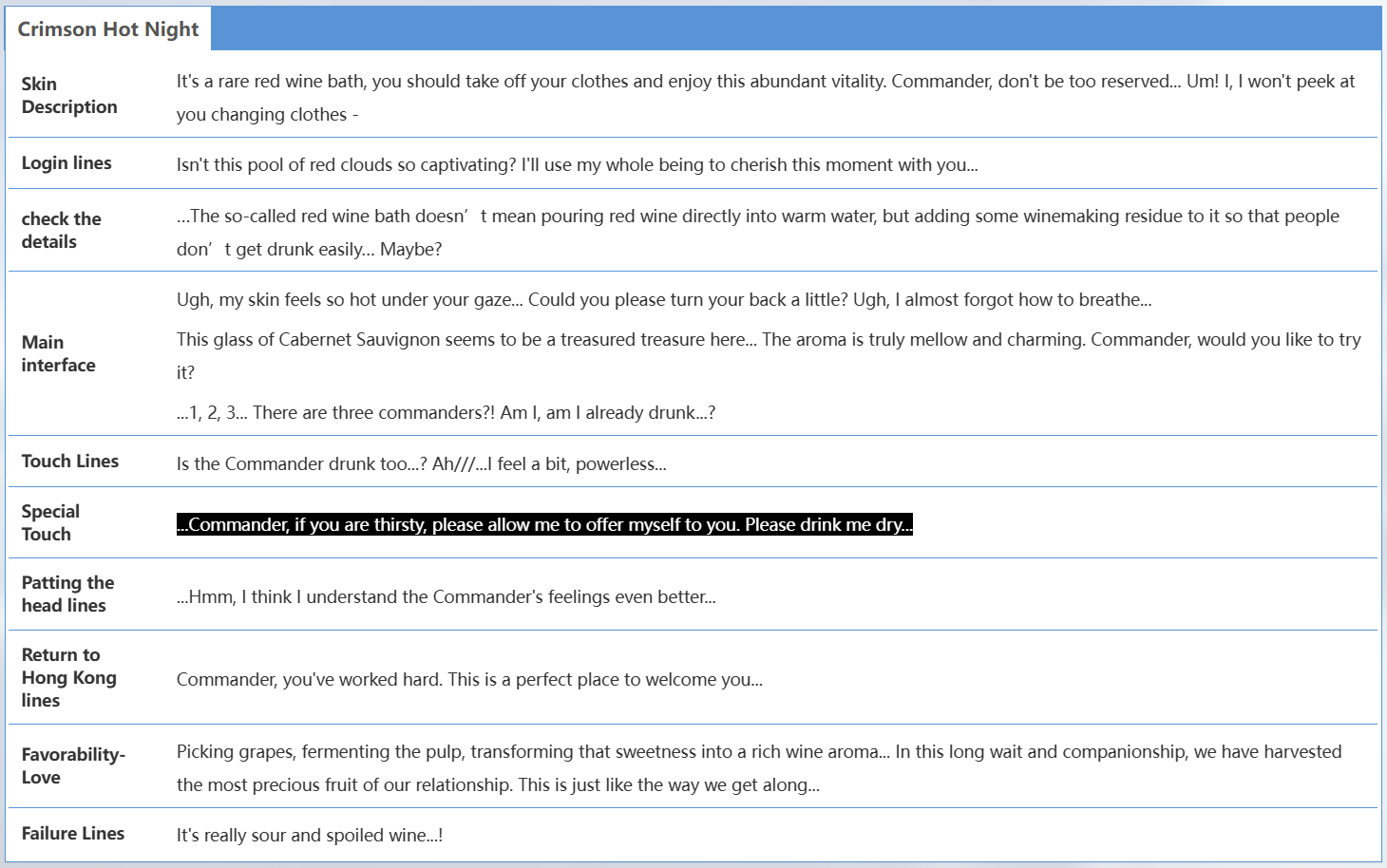Click the line "Is the Commander drunk too"
Screen dimensions: 1387x868
click(422, 464)
